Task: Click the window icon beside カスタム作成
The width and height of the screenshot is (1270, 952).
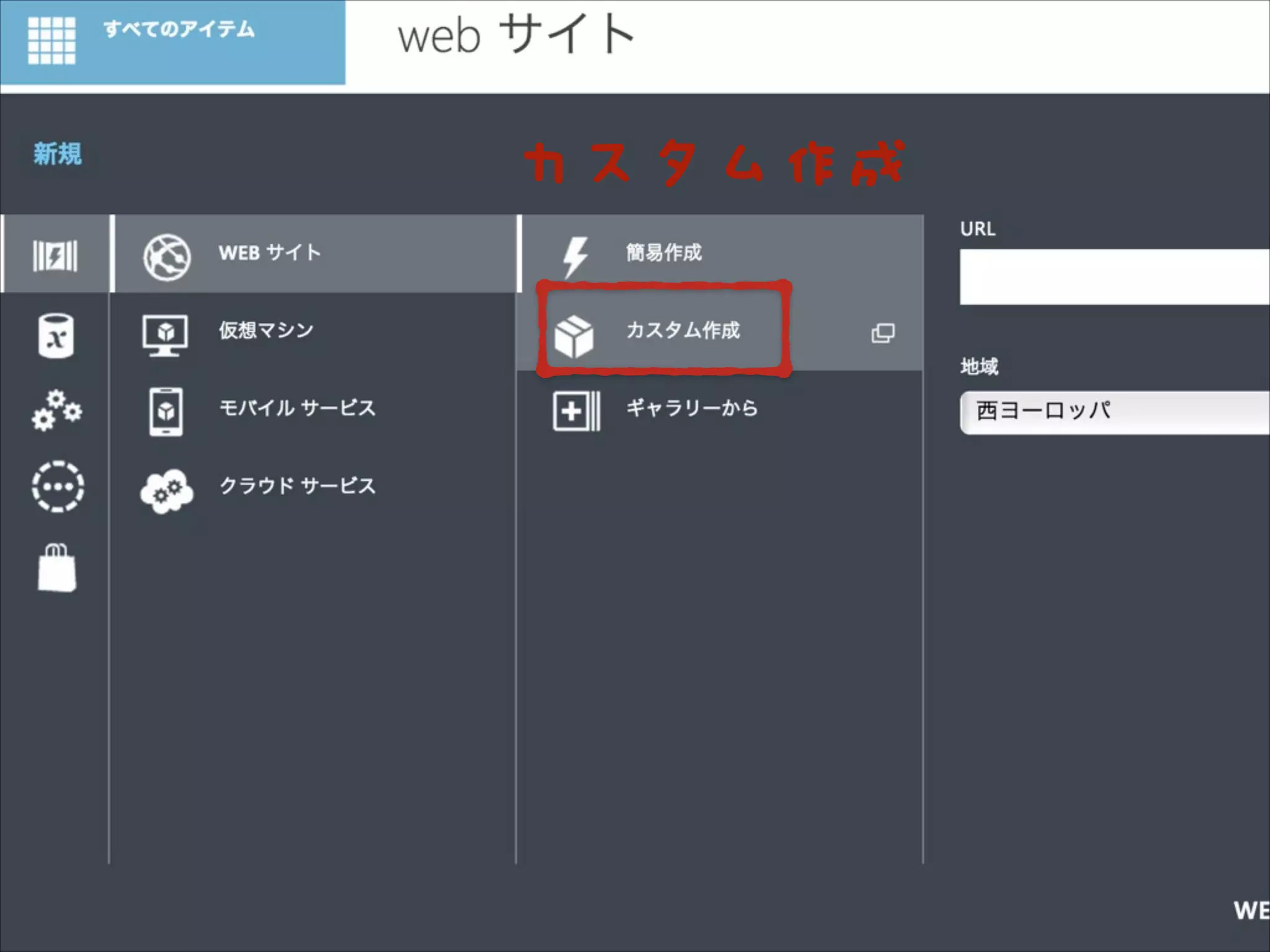Action: tap(882, 333)
